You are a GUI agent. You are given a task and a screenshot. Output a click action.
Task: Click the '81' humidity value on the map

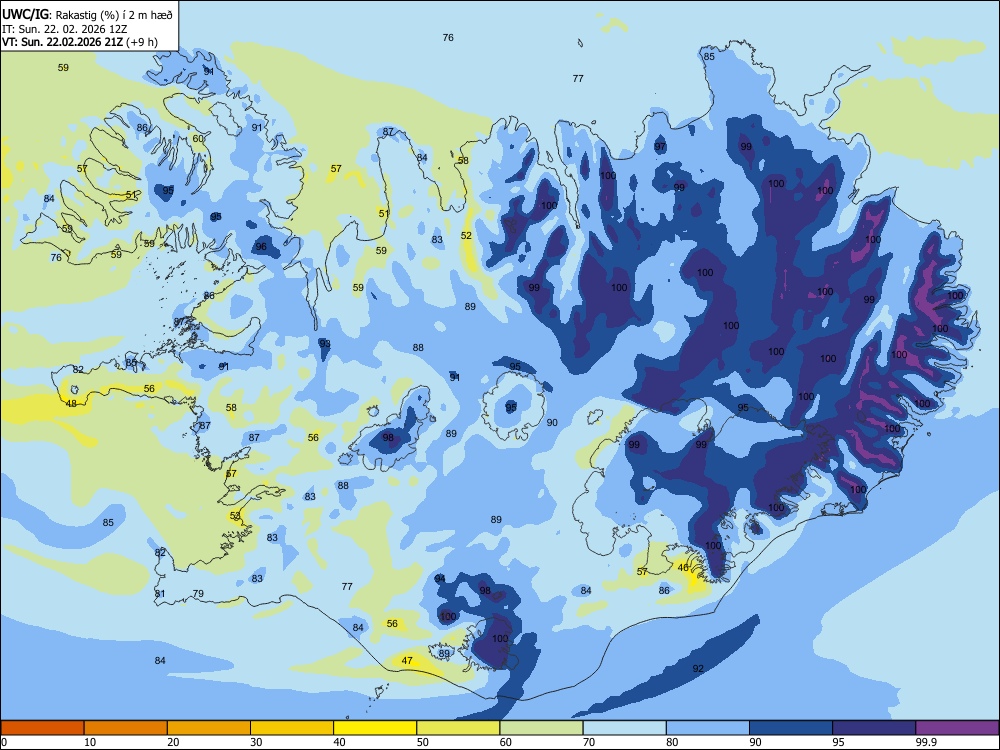click(x=160, y=594)
